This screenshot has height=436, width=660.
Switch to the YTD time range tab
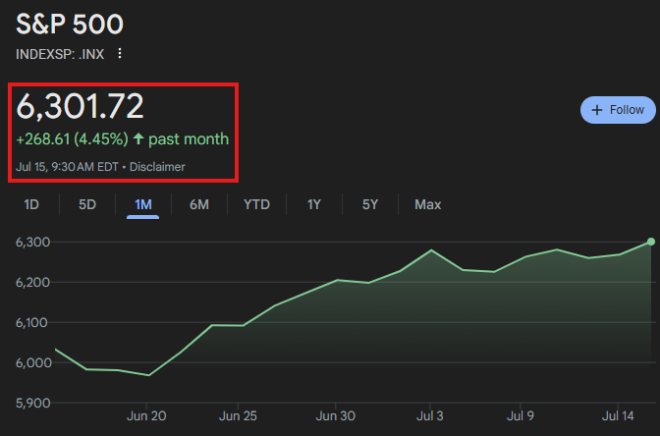[257, 205]
